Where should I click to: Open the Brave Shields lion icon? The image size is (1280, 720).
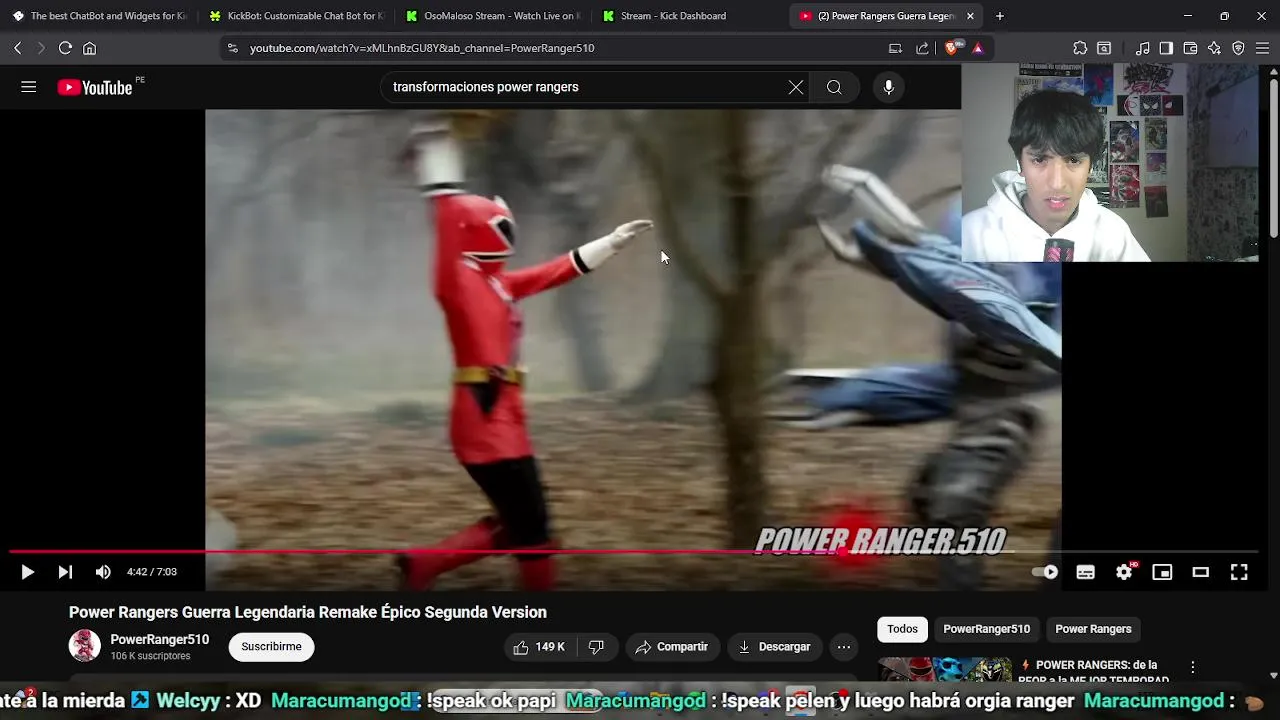coord(953,48)
